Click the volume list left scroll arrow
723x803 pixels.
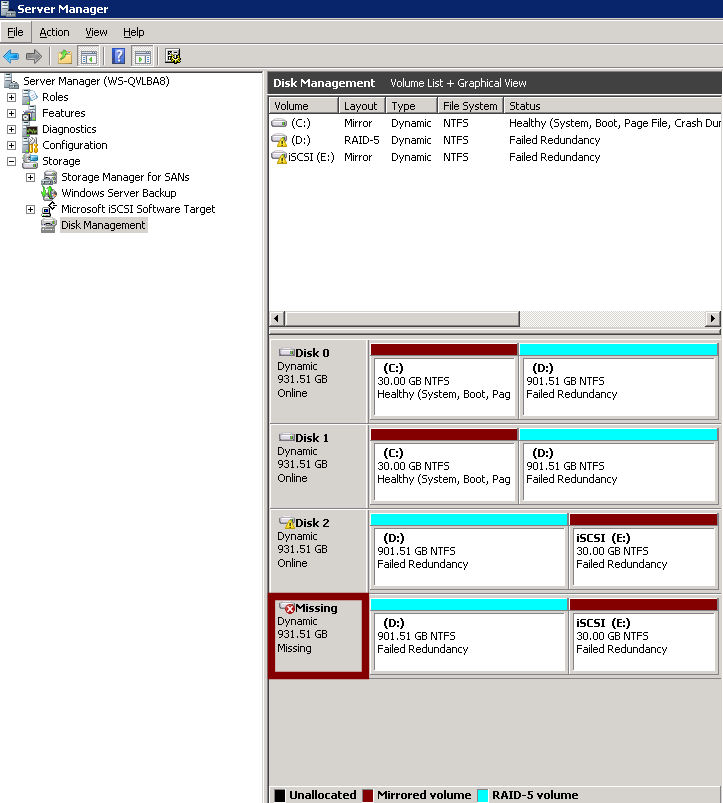[x=277, y=319]
